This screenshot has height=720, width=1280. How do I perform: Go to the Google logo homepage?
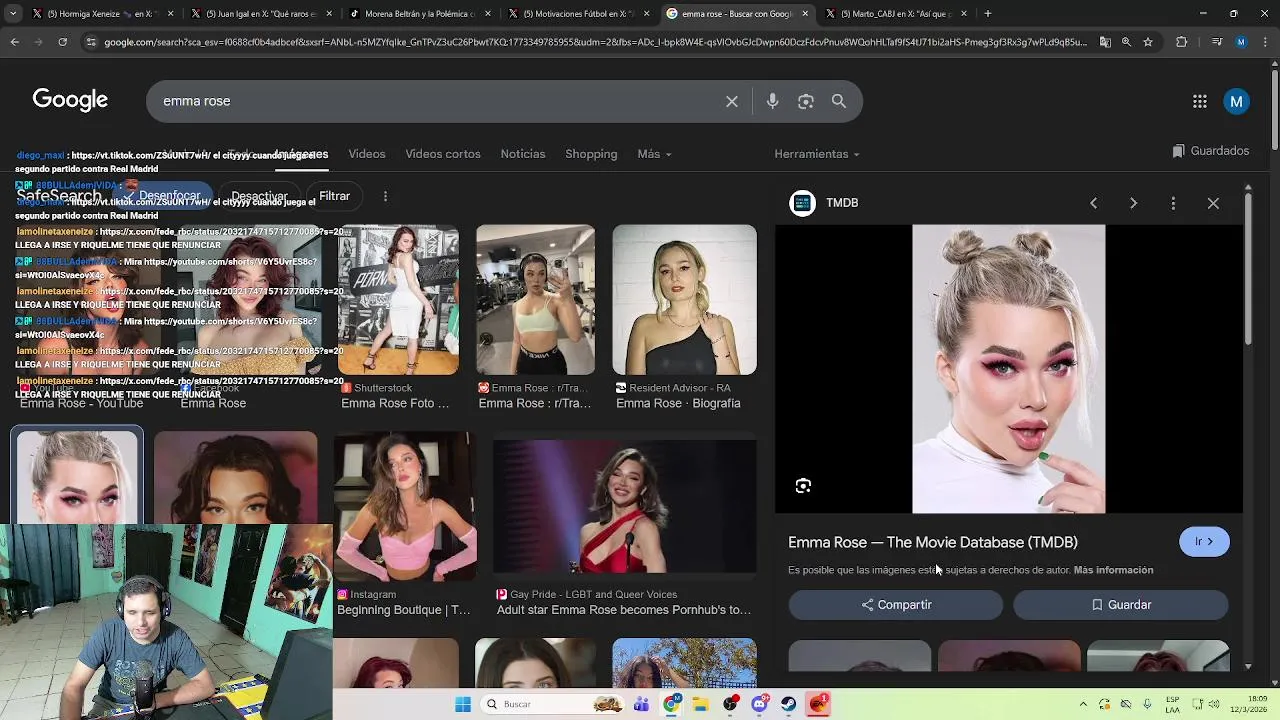70,100
